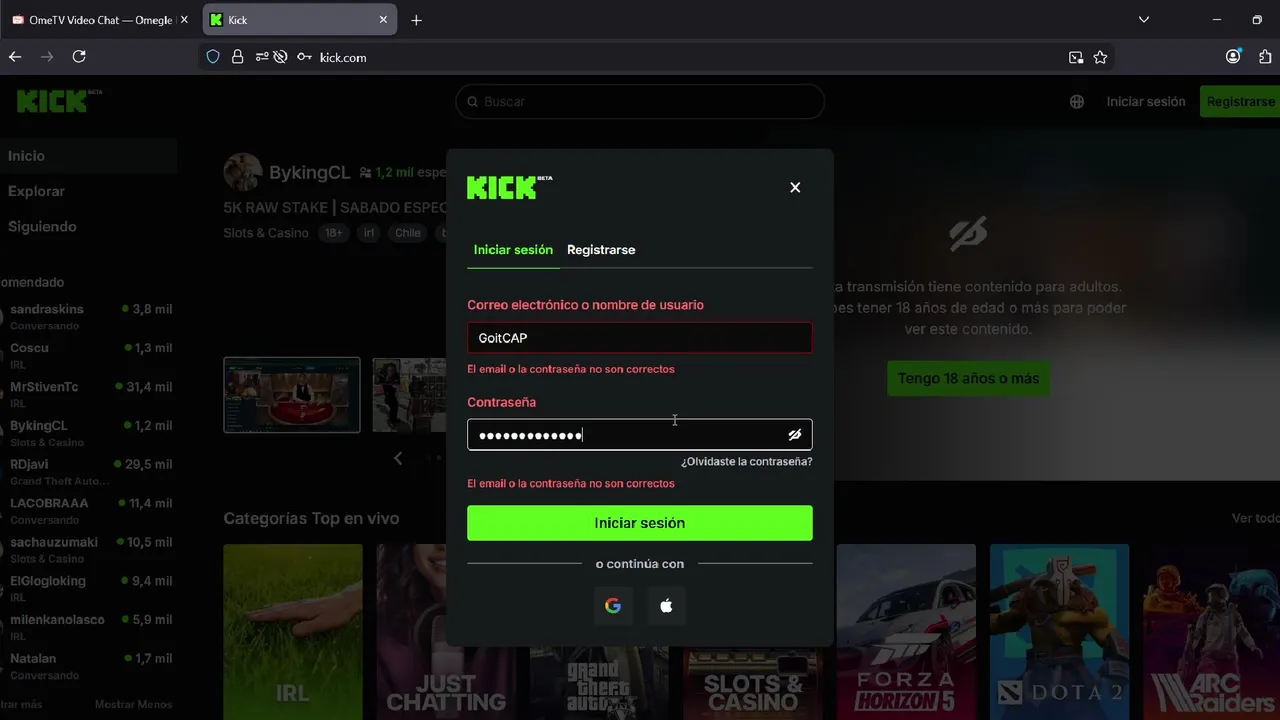Viewport: 1280px width, 720px height.
Task: Click Mostrar Menos in the sidebar
Action: point(133,705)
